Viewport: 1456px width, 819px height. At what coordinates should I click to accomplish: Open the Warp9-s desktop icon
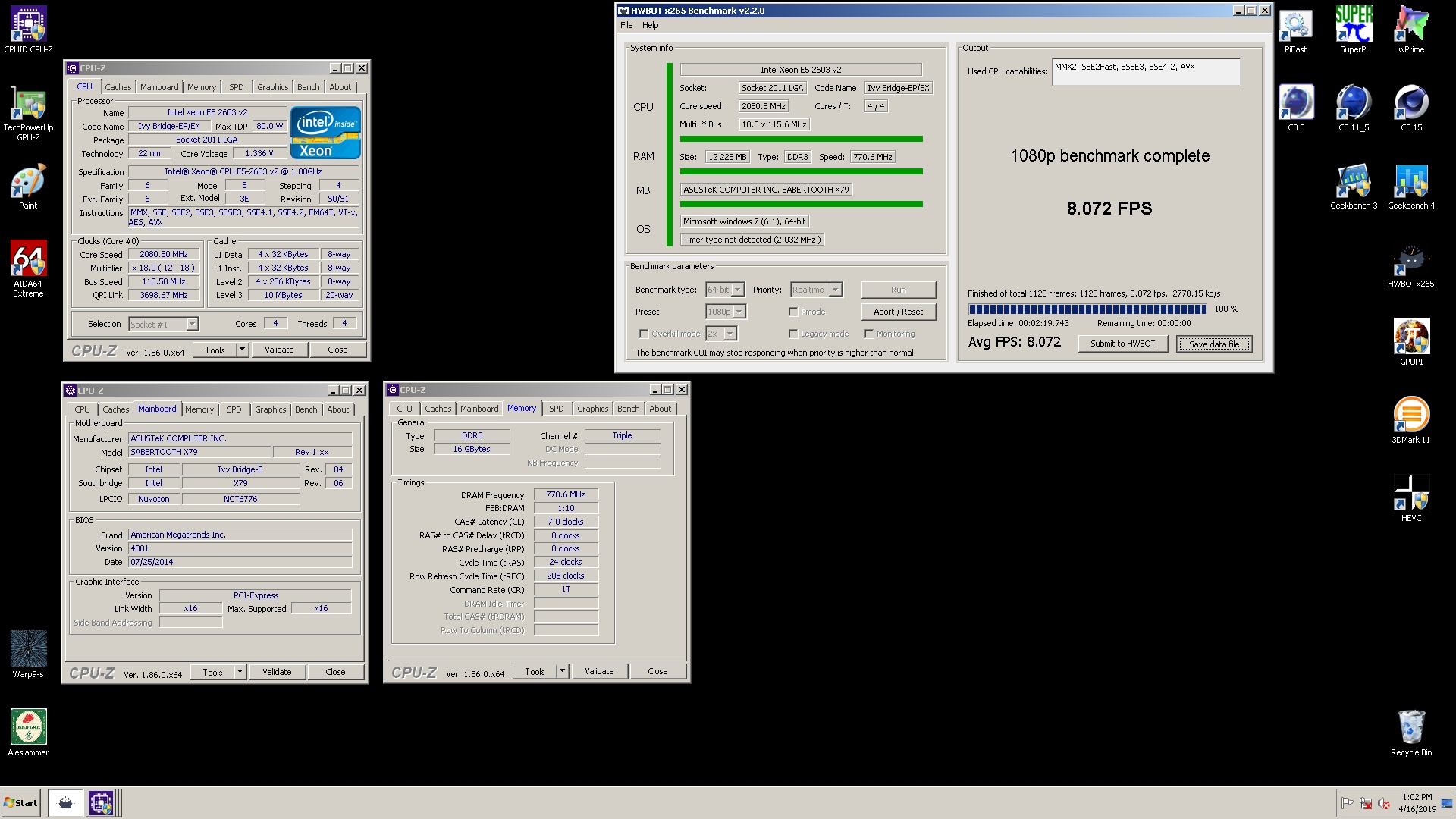[x=28, y=654]
